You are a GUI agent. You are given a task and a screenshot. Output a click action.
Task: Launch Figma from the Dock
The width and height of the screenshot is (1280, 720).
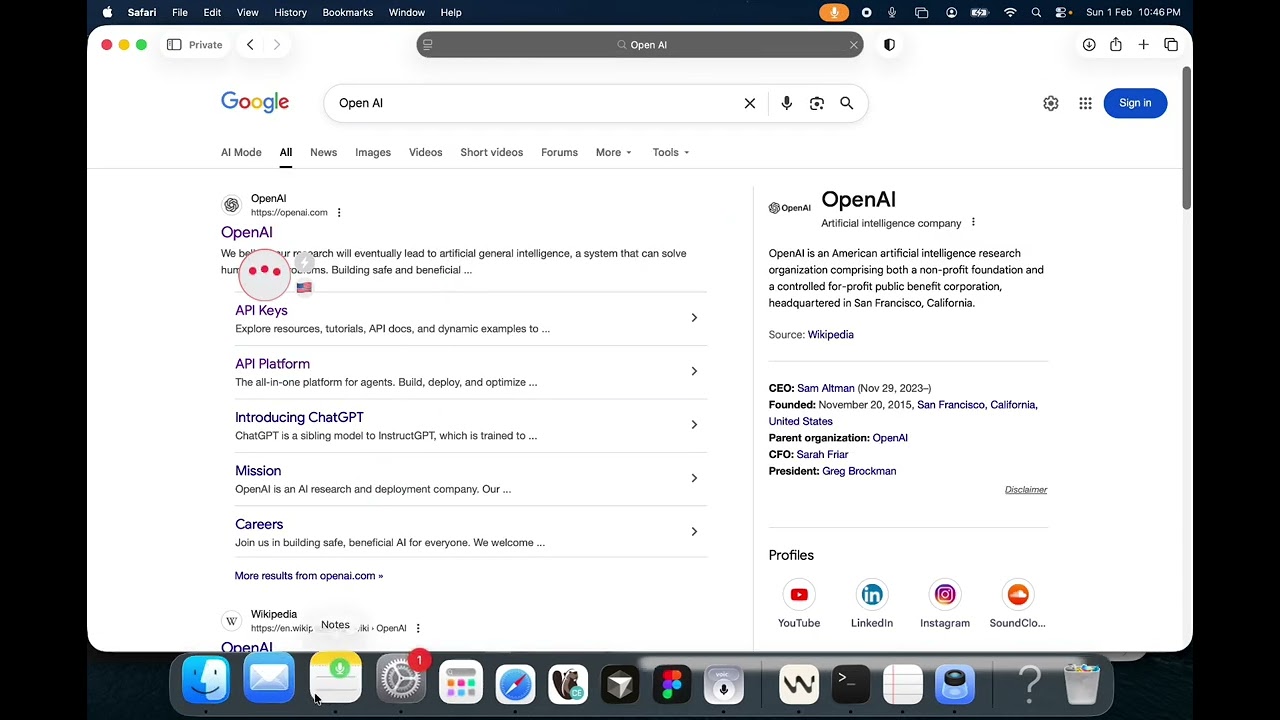[671, 684]
